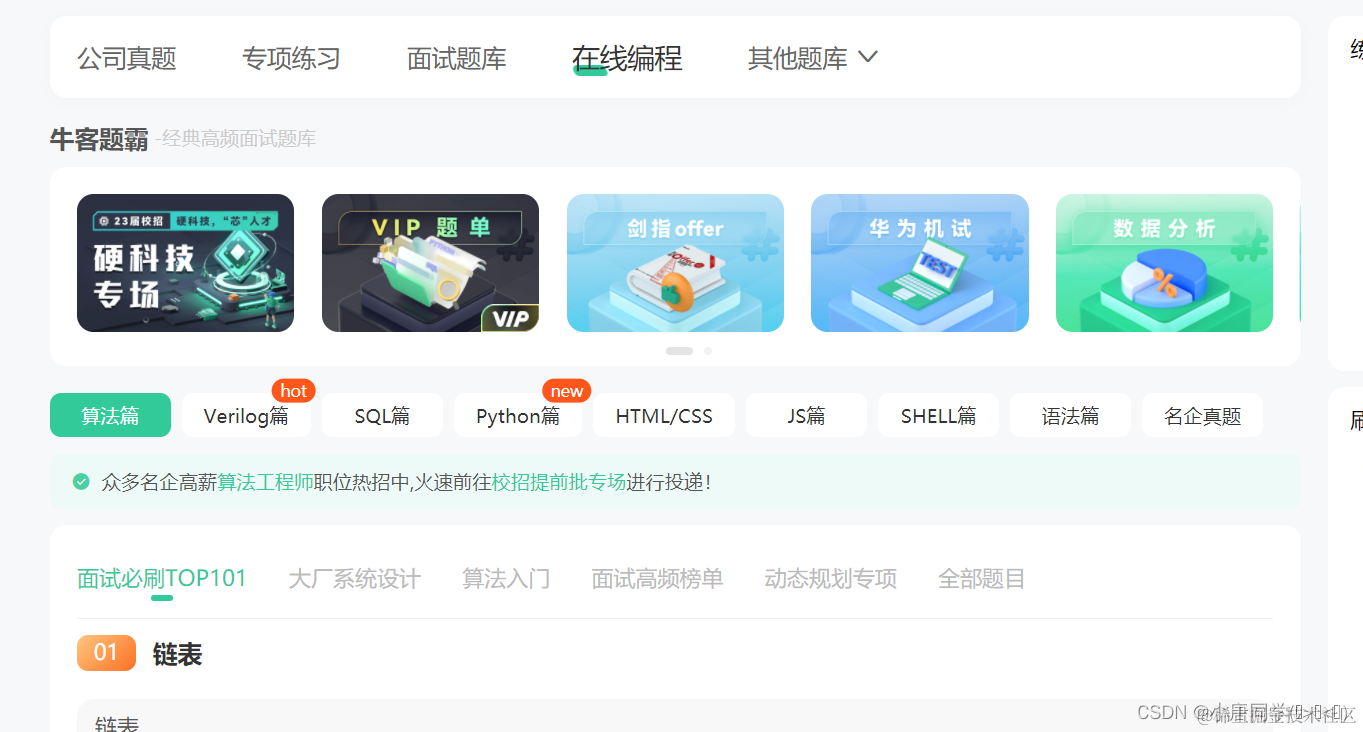
Task: Select the HTML/CSS category
Action: coord(664,415)
